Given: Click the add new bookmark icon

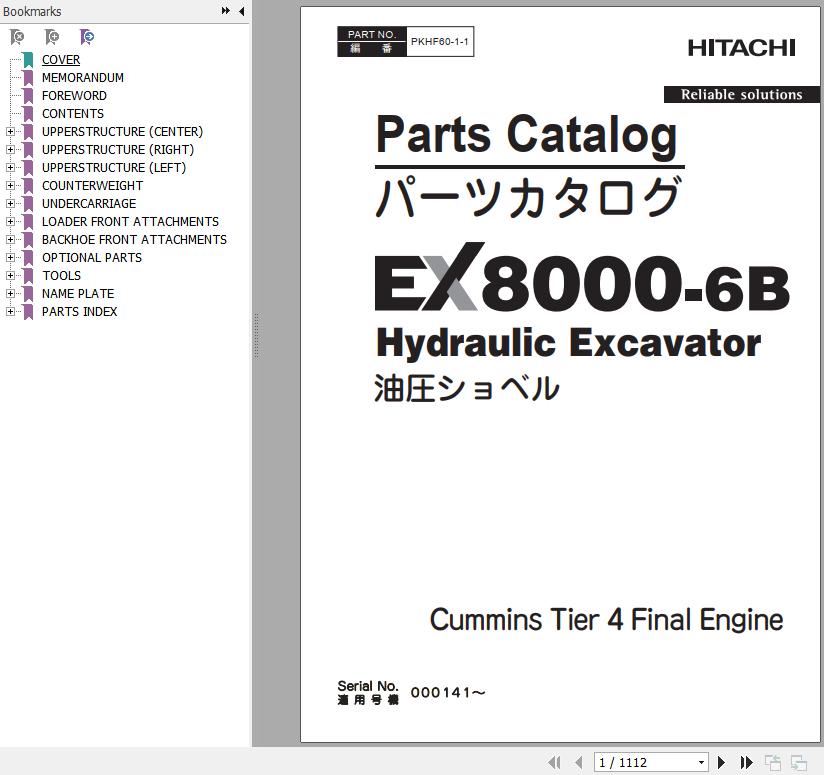Looking at the screenshot, I should click(52, 37).
